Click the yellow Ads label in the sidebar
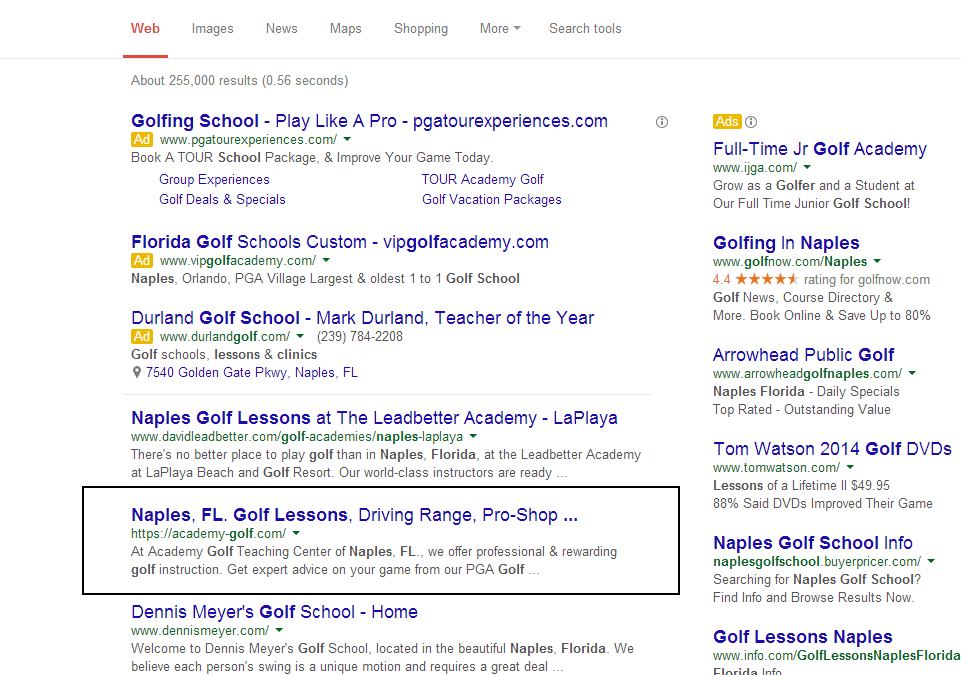Image resolution: width=961 pixels, height=675 pixels. tap(727, 121)
